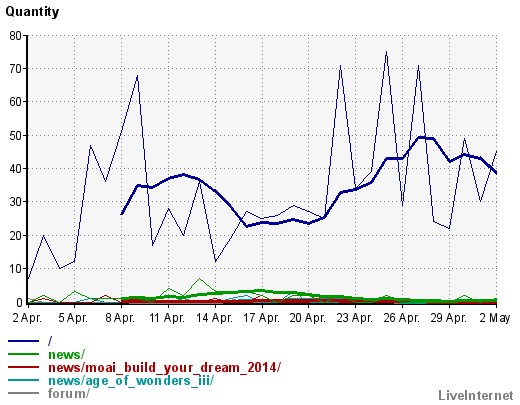
Task: Select the 26 Apr. date axis label
Action: click(x=402, y=318)
